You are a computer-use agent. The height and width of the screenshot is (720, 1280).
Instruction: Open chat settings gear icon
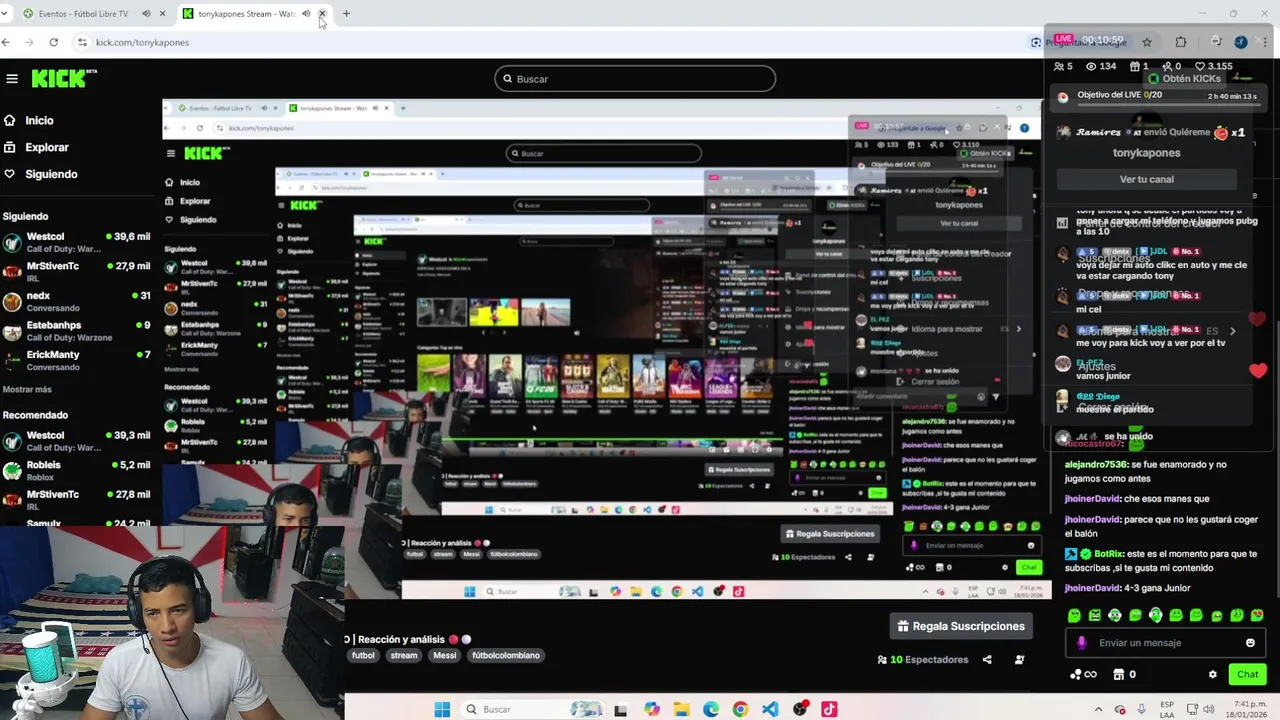[x=1213, y=675]
